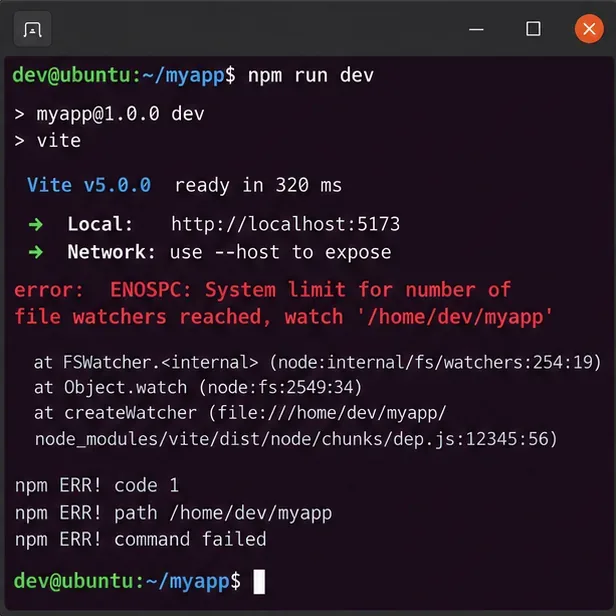Click the cursor block at the bottom prompt
This screenshot has height=616, width=616.
pyautogui.click(x=259, y=581)
